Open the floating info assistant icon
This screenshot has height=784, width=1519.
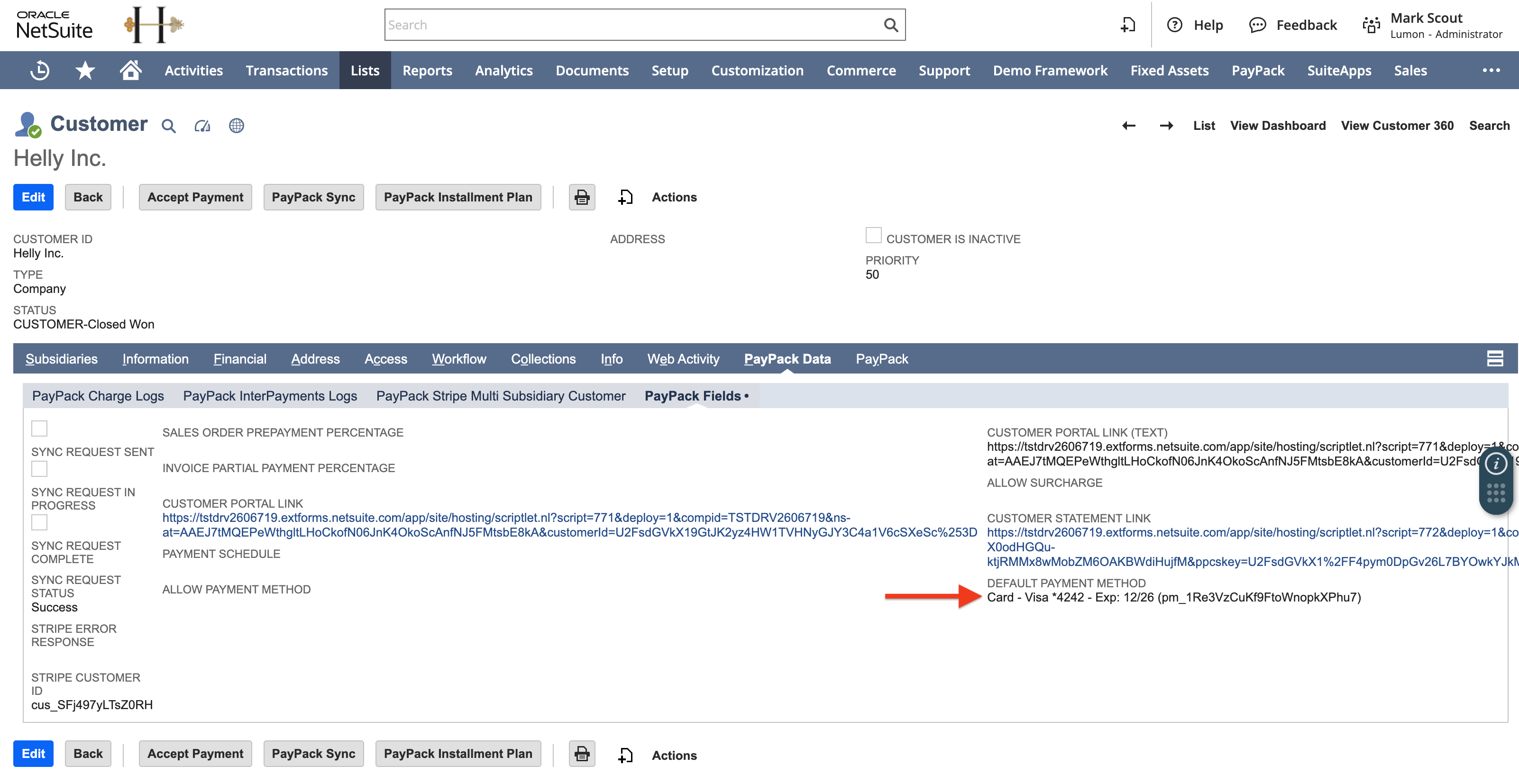1495,465
